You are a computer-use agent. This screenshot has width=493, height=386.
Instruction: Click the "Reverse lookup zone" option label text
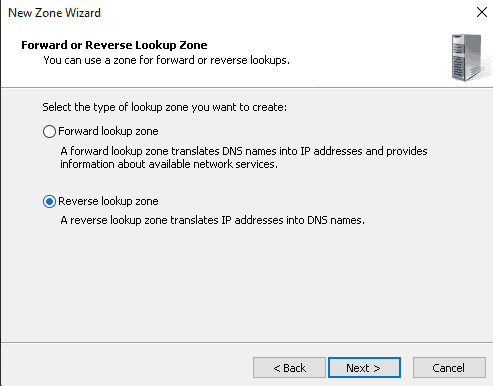(x=108, y=201)
